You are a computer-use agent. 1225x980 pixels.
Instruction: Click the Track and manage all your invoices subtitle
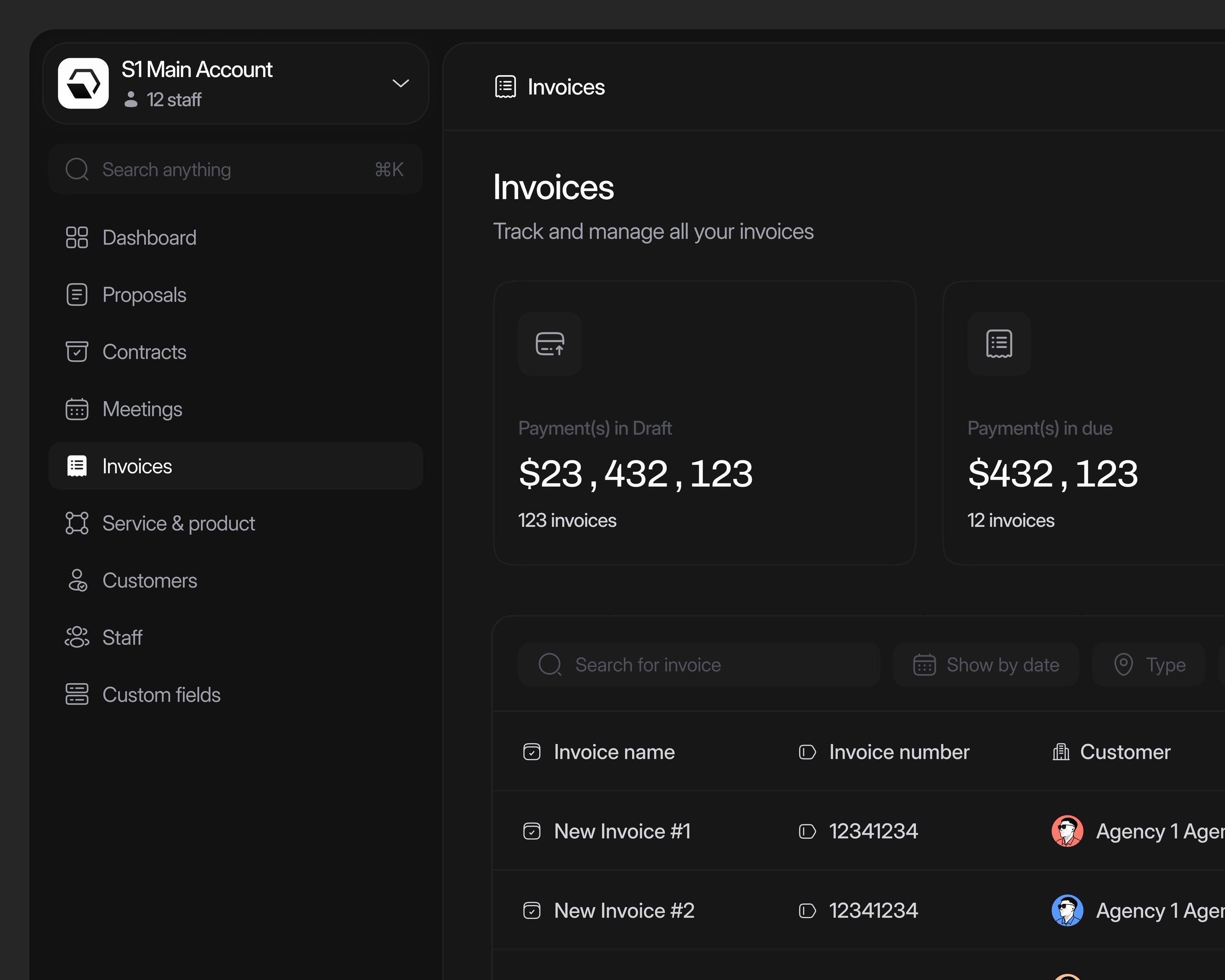point(653,231)
